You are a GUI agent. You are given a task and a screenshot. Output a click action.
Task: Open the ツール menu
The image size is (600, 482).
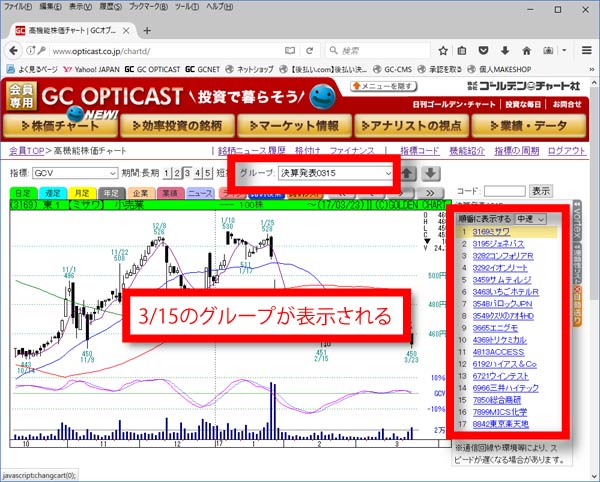(187, 7)
